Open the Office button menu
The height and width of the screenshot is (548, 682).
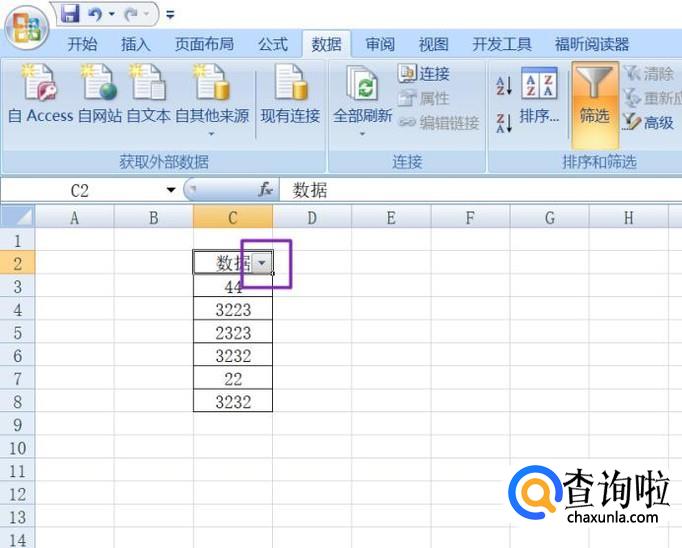[27, 28]
